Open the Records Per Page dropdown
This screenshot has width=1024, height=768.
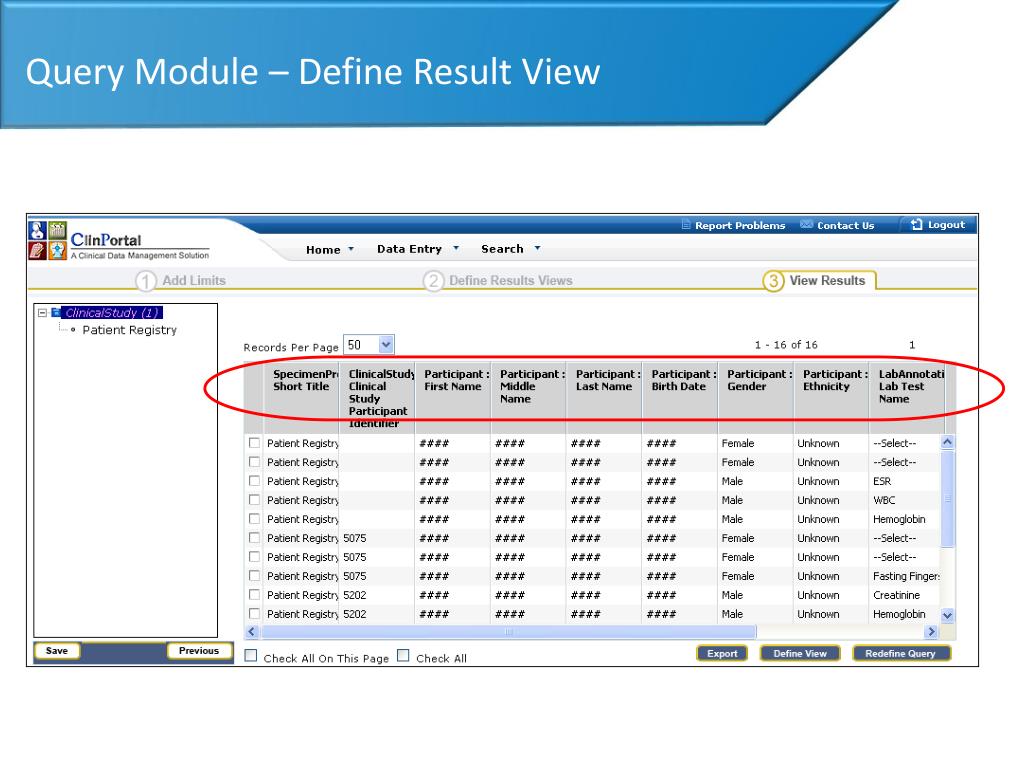pos(387,344)
